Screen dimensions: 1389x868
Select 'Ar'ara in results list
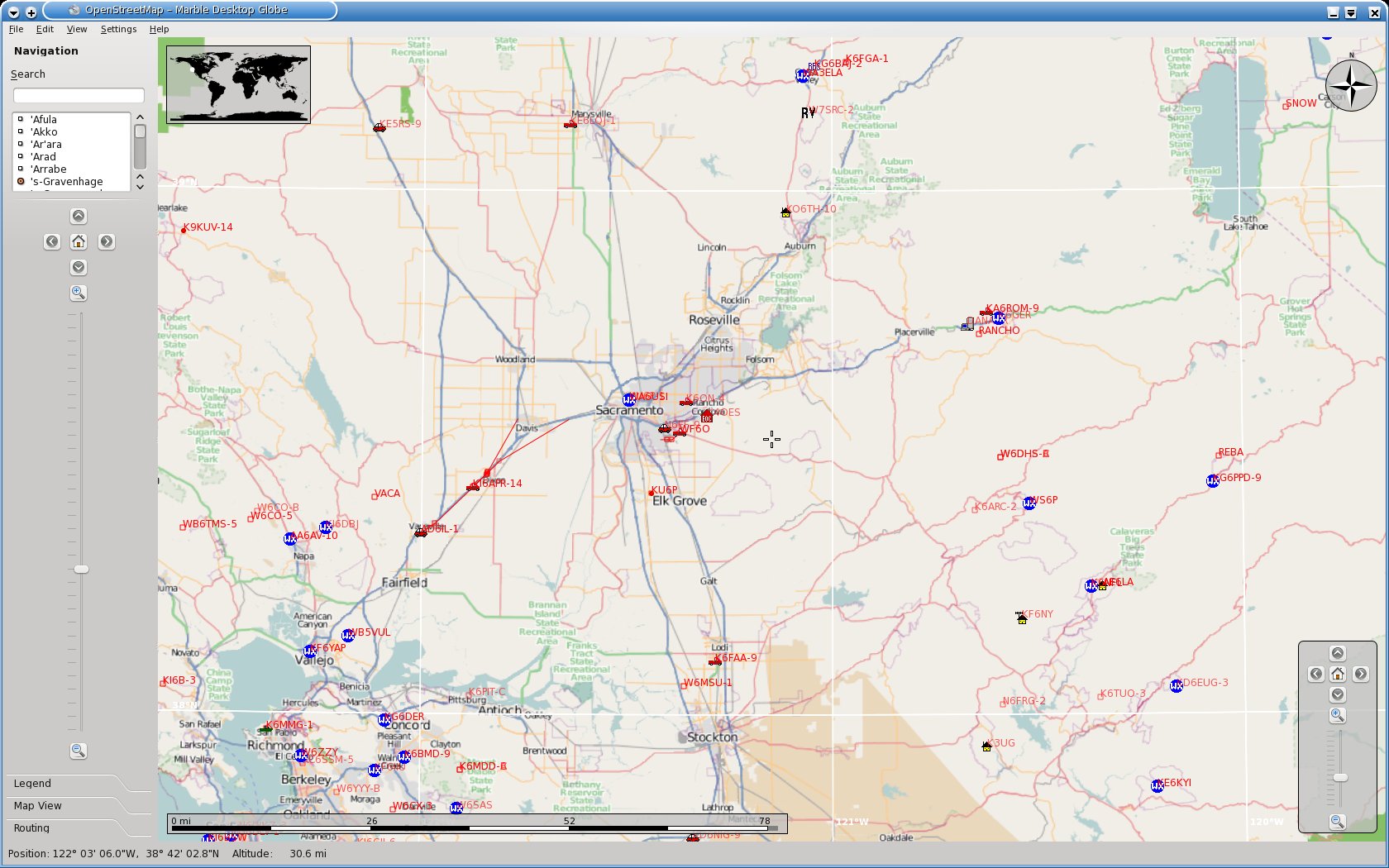pyautogui.click(x=71, y=144)
